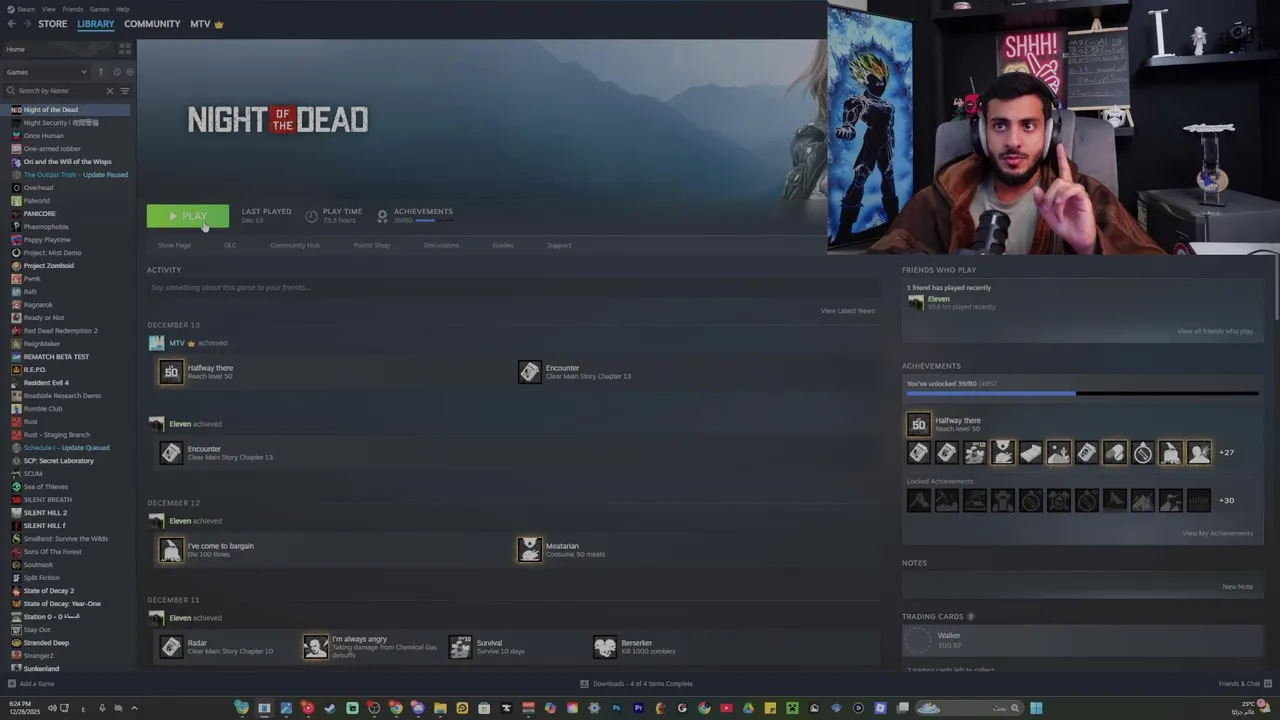This screenshot has height=720, width=1280.
Task: Click the I've come to bargain achievement icon
Action: point(171,550)
